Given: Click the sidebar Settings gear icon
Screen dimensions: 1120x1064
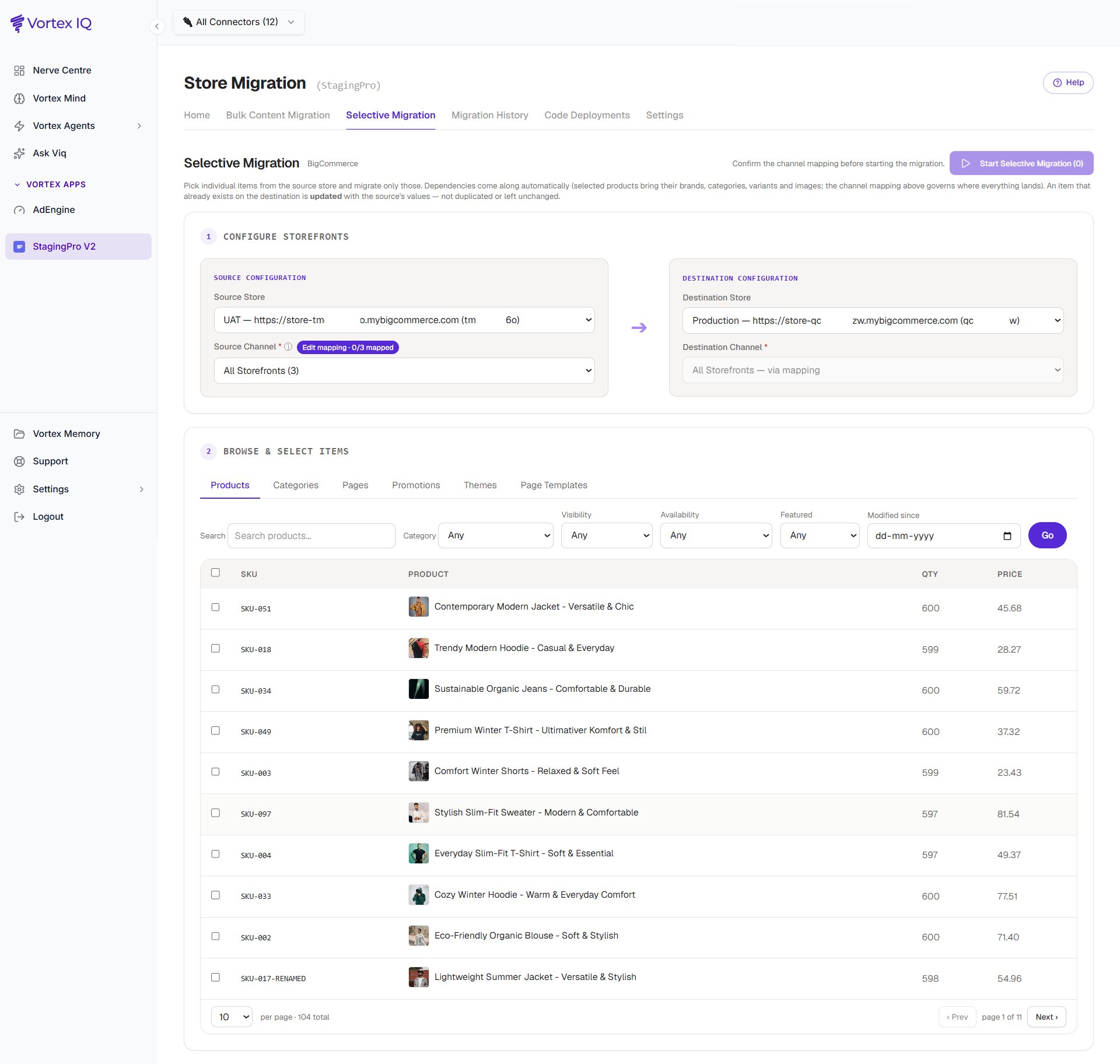Looking at the screenshot, I should [19, 489].
